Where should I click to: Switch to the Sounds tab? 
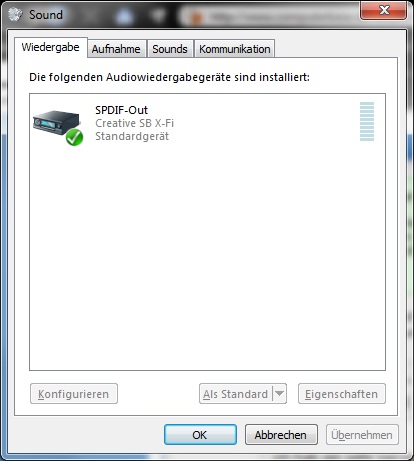170,49
